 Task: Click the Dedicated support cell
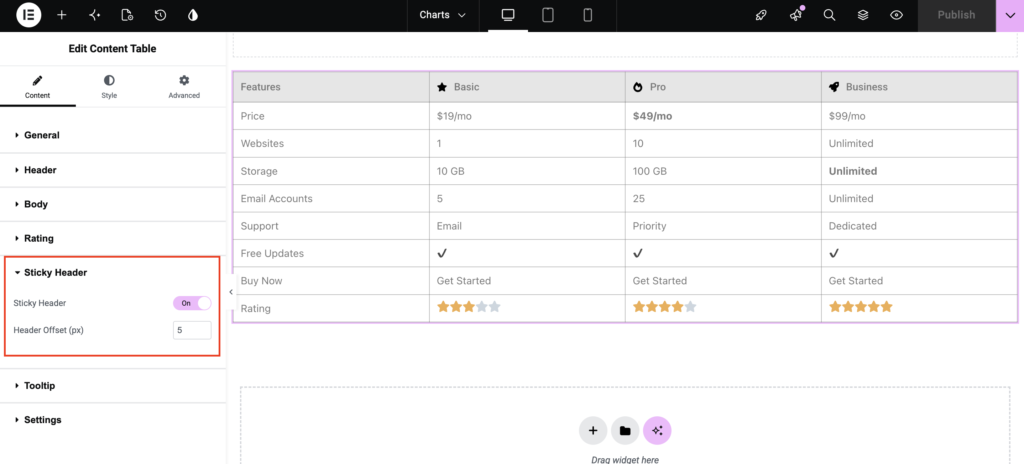tap(920, 226)
